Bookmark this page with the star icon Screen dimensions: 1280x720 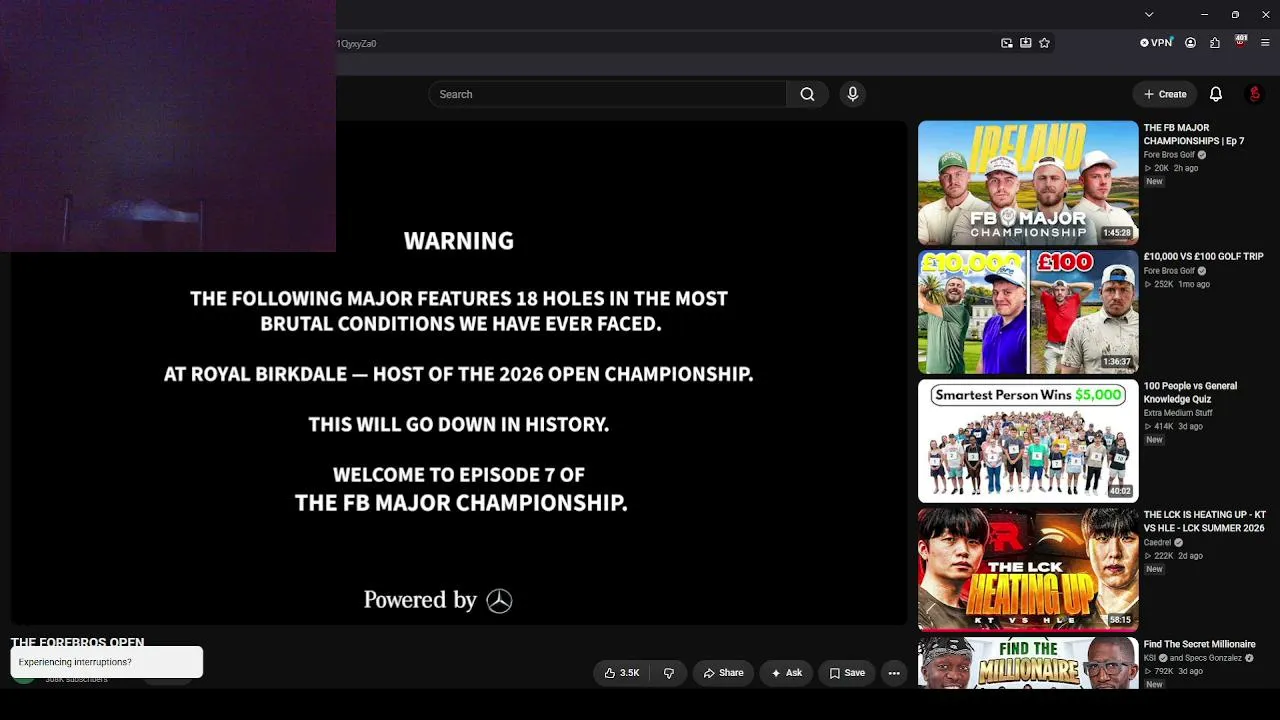coord(1044,43)
